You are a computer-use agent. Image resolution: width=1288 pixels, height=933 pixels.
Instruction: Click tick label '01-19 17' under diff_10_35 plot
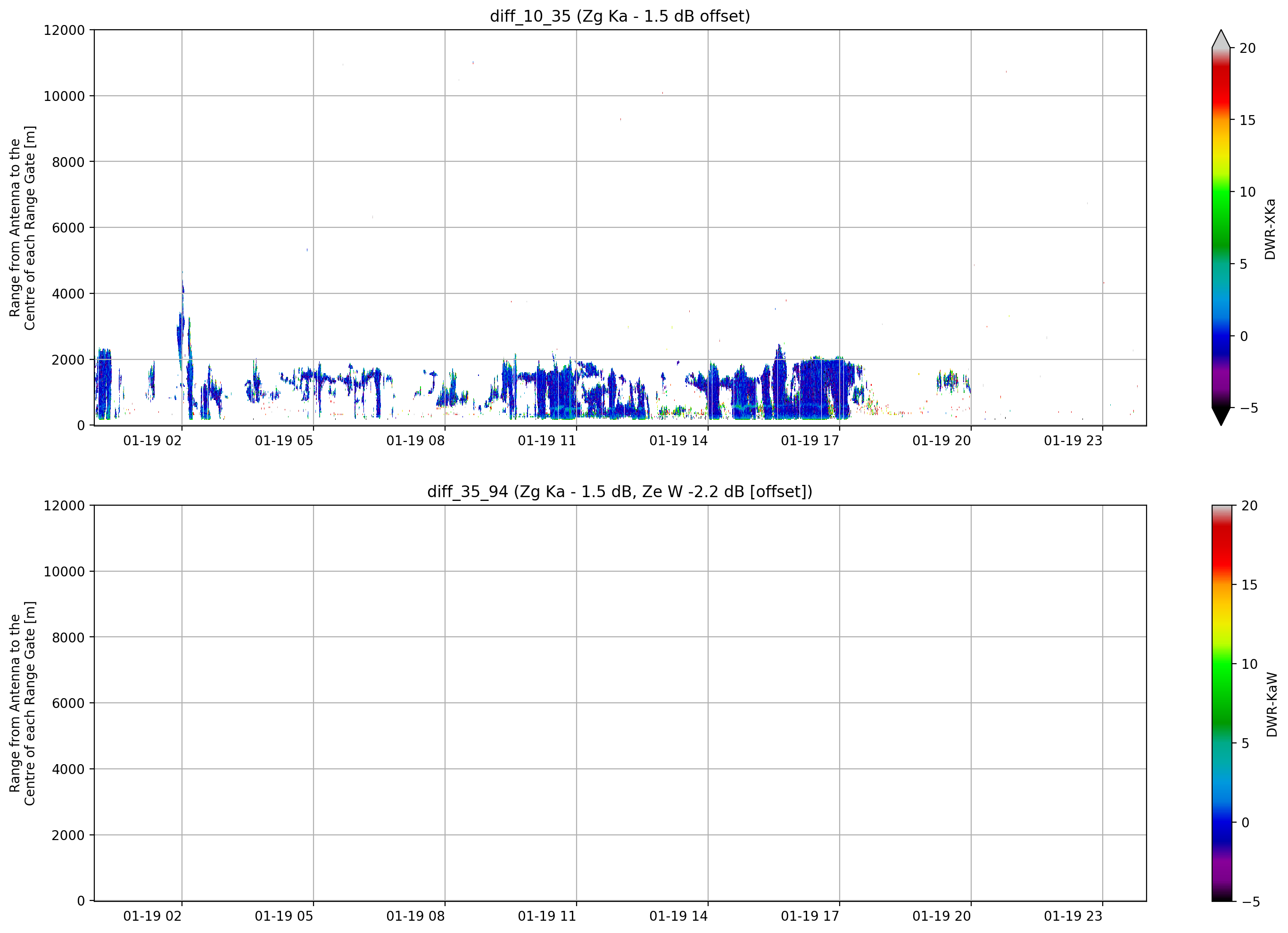[810, 441]
